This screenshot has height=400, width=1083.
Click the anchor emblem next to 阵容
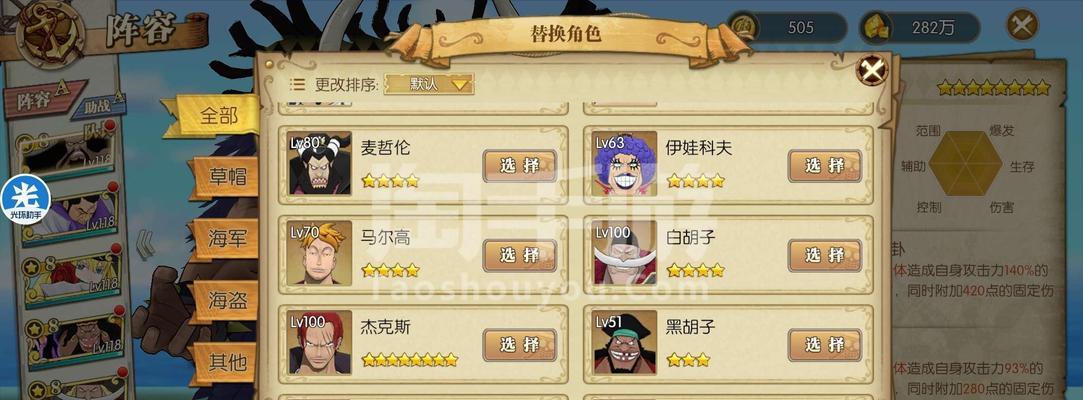click(x=50, y=32)
